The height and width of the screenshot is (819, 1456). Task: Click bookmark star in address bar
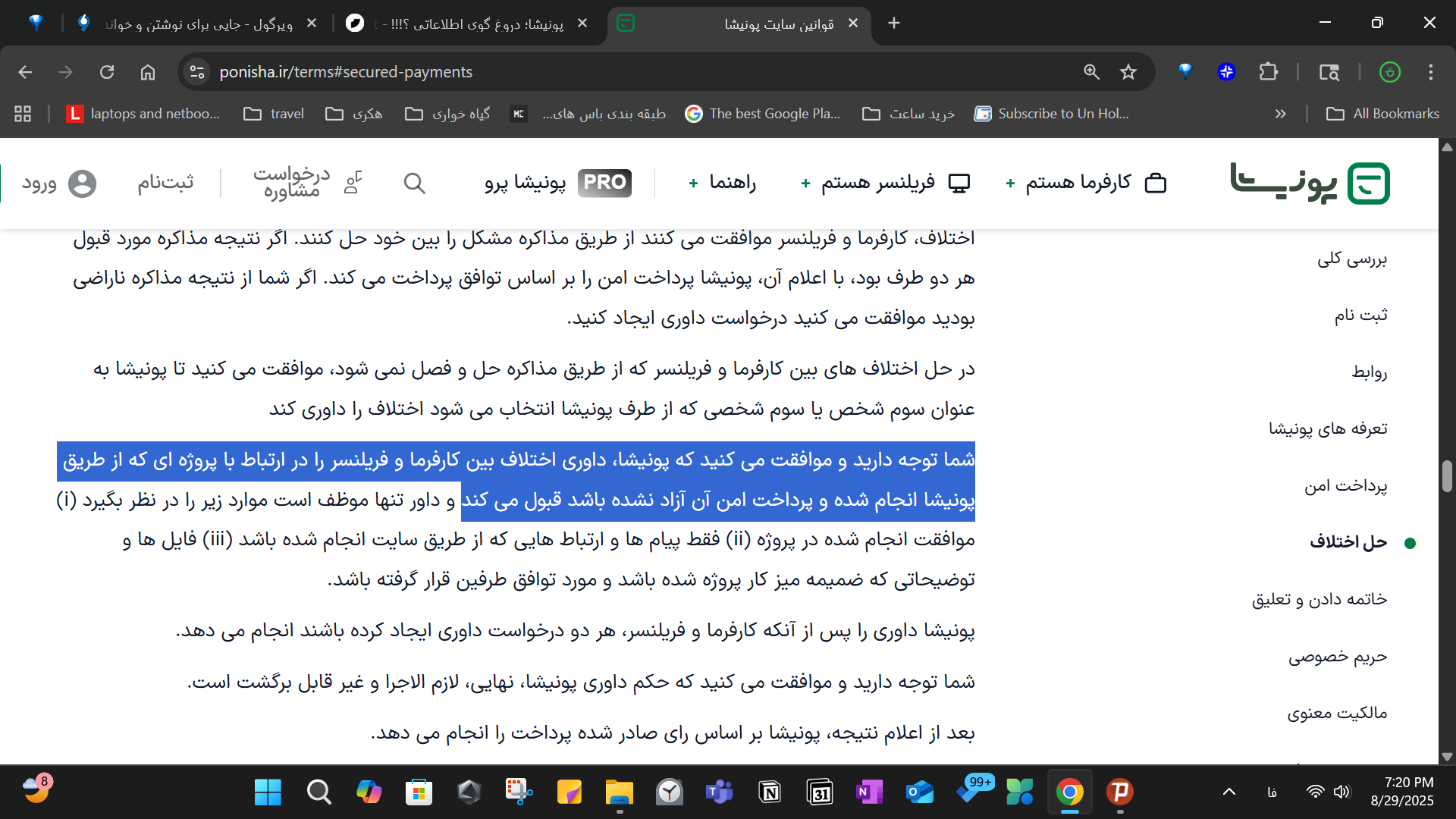tap(1128, 72)
